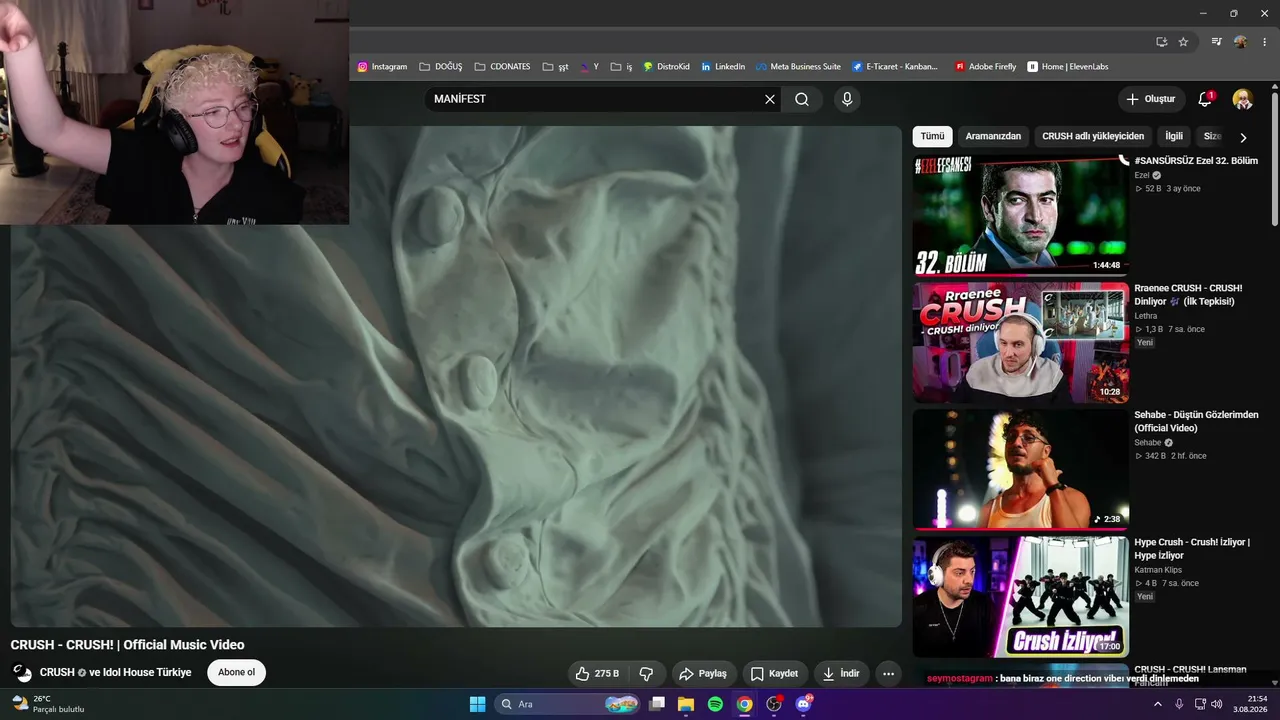1280x720 pixels.
Task: Open Chrome media controls icon
Action: pos(1216,42)
